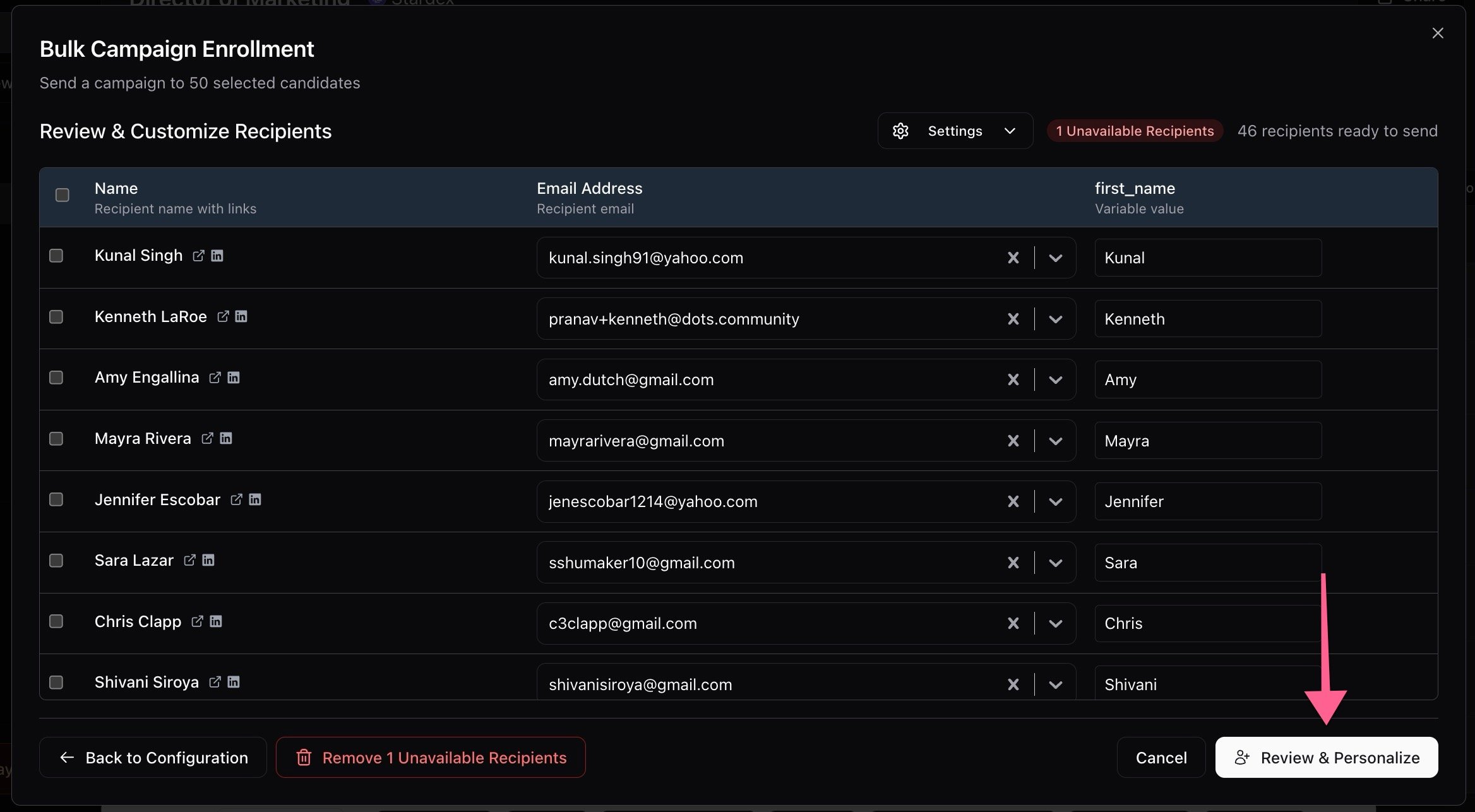This screenshot has height=812, width=1475.
Task: Check the Amy Engallina row checkbox
Action: (56, 378)
